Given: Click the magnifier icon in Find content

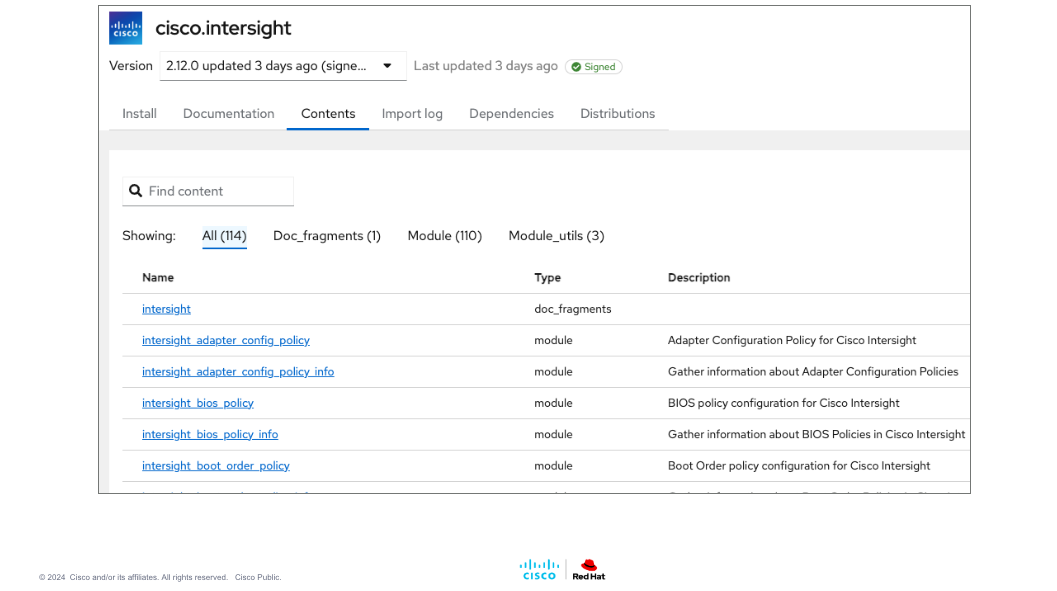Looking at the screenshot, I should pos(136,191).
